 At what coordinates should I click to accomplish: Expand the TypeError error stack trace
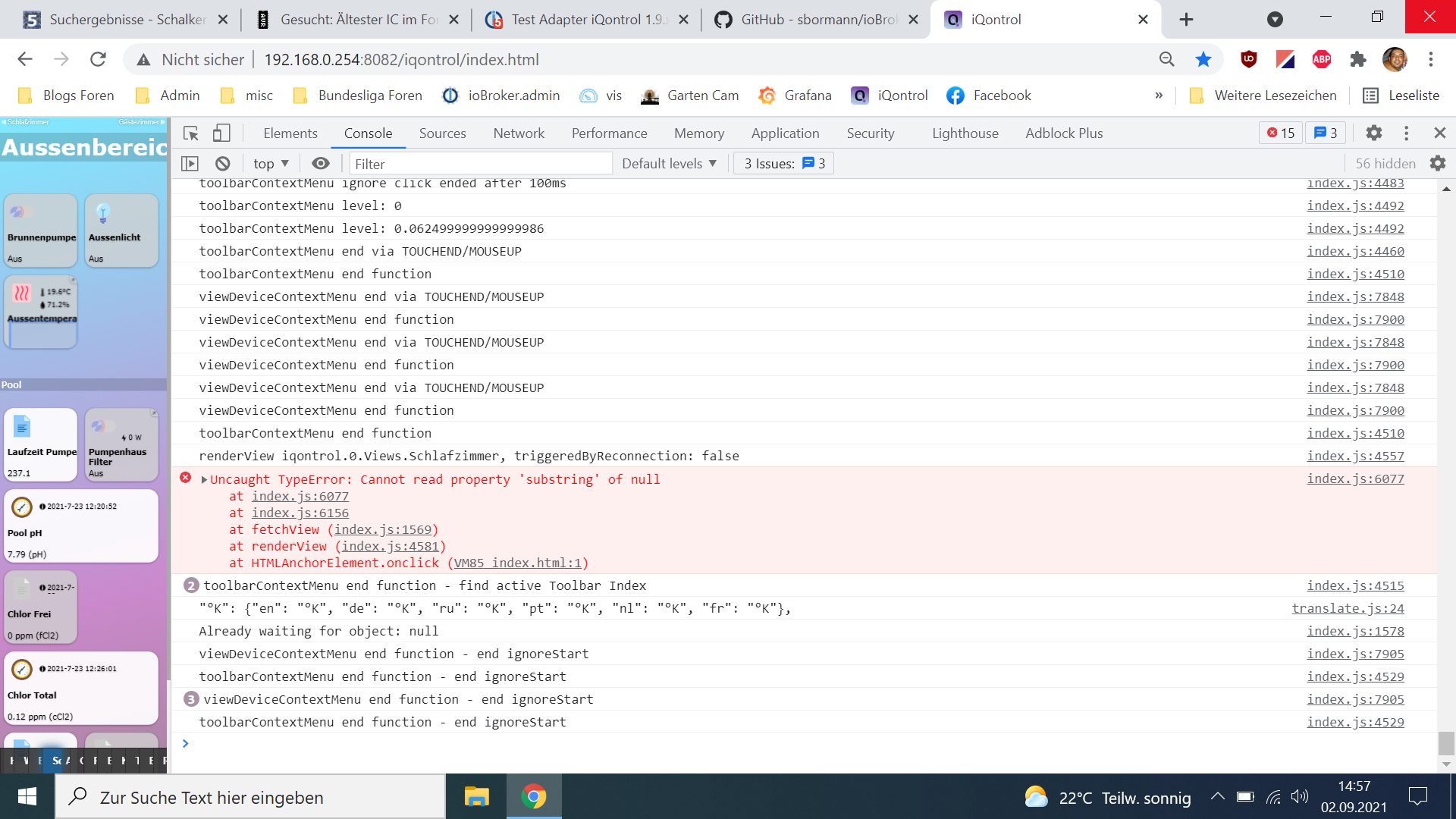click(204, 479)
